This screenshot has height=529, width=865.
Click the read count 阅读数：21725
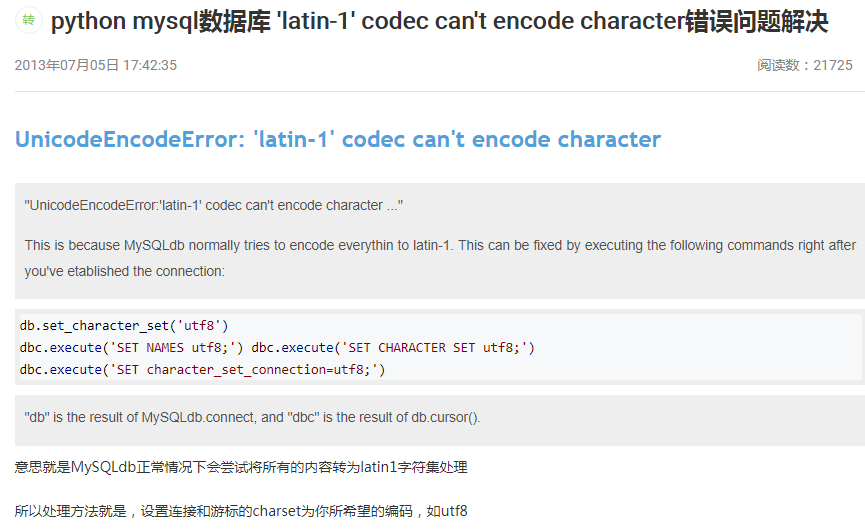[x=805, y=65]
